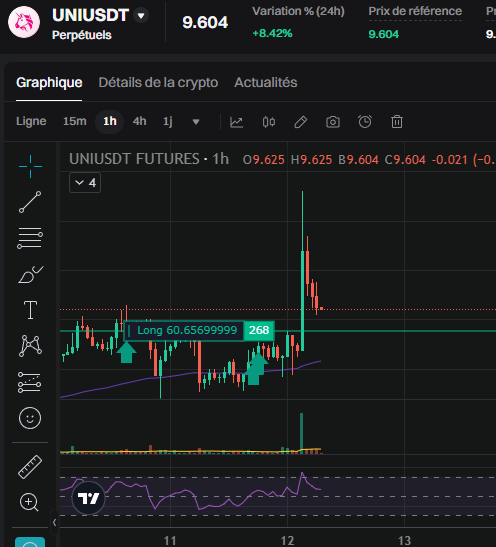The image size is (496, 547).
Task: Click the 9.604 last price header
Action: (205, 22)
